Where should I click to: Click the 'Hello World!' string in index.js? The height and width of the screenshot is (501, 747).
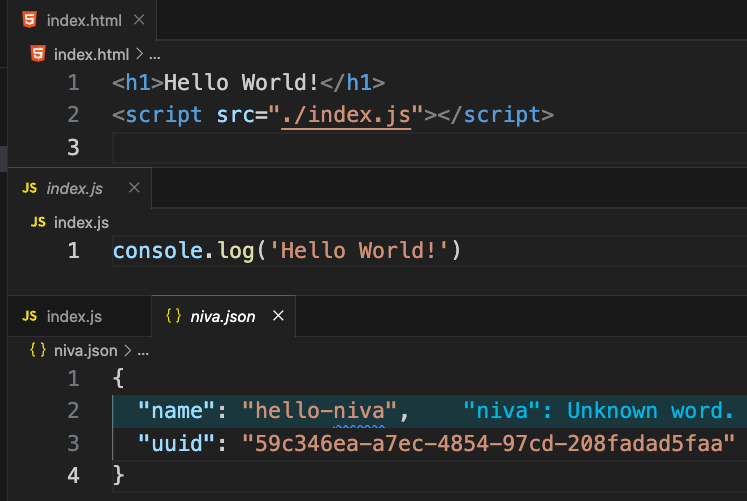[x=359, y=250]
